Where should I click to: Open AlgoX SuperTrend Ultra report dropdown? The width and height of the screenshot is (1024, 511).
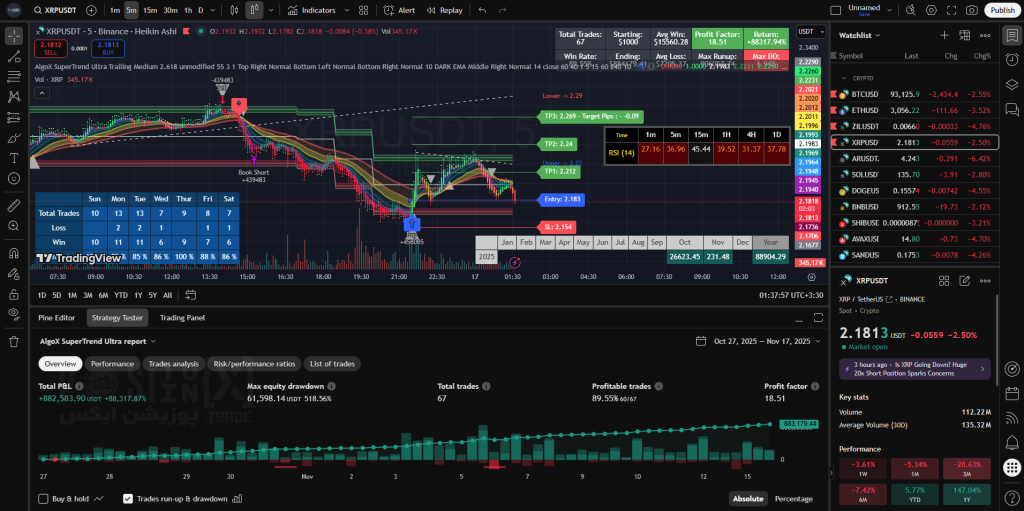click(x=98, y=341)
